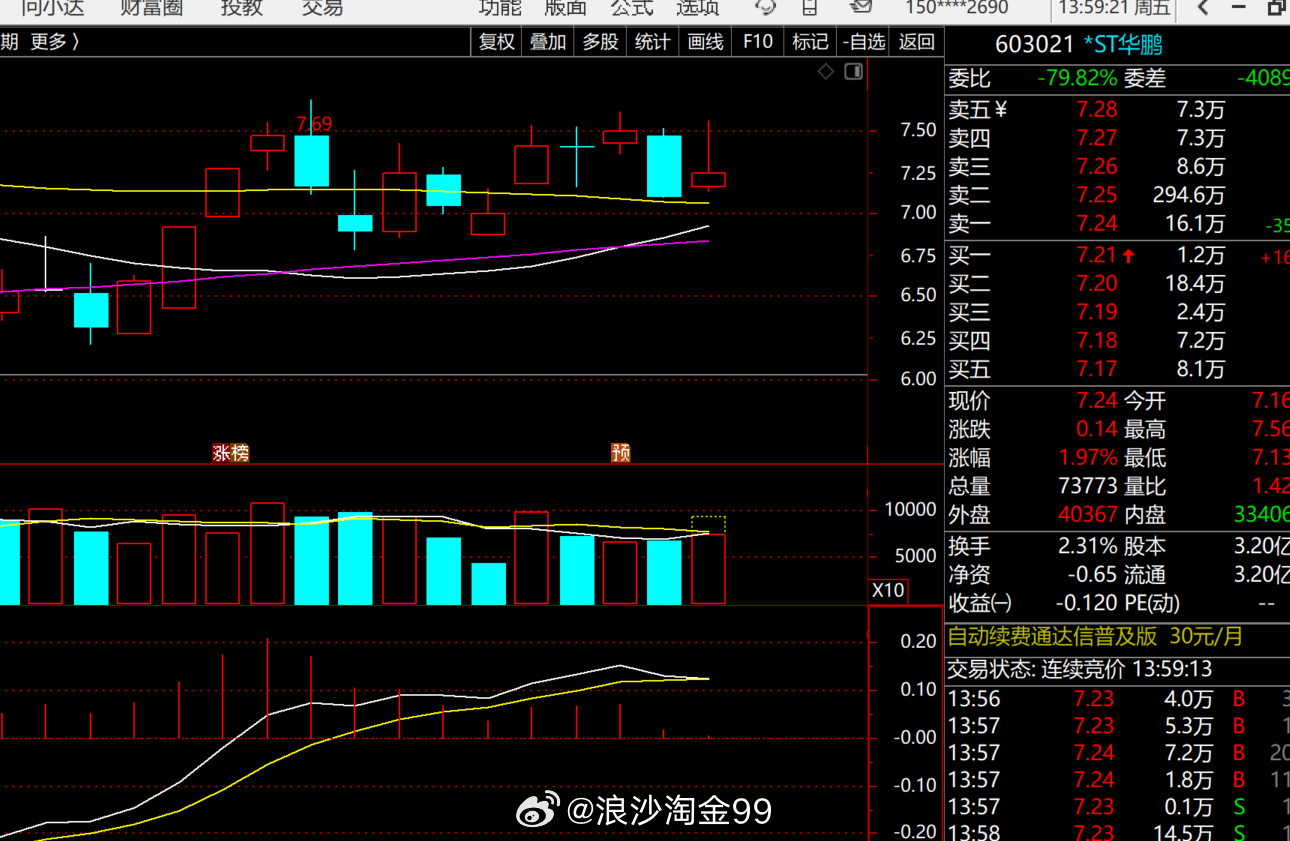Open F10 company information
The image size is (1290, 841).
pyautogui.click(x=758, y=42)
